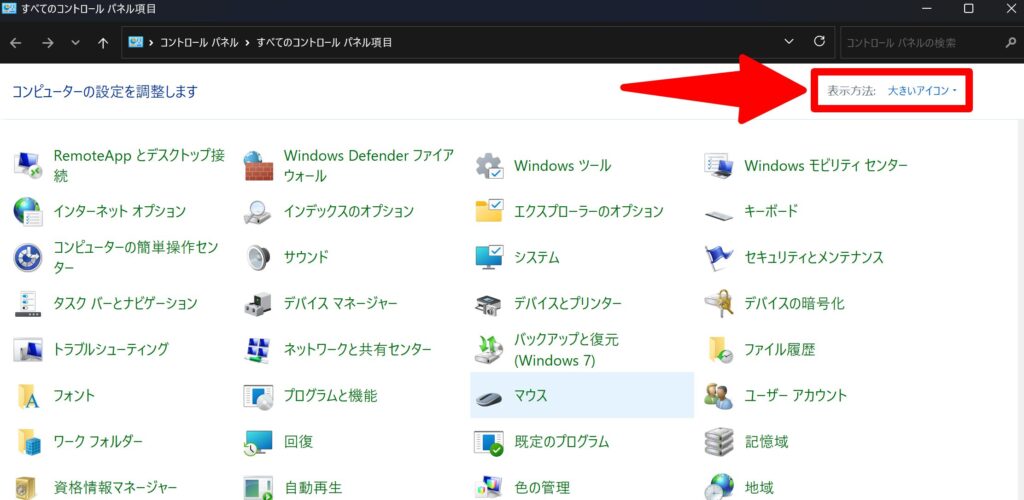Go up one level with up arrow
Image resolution: width=1024 pixels, height=500 pixels.
(x=103, y=43)
